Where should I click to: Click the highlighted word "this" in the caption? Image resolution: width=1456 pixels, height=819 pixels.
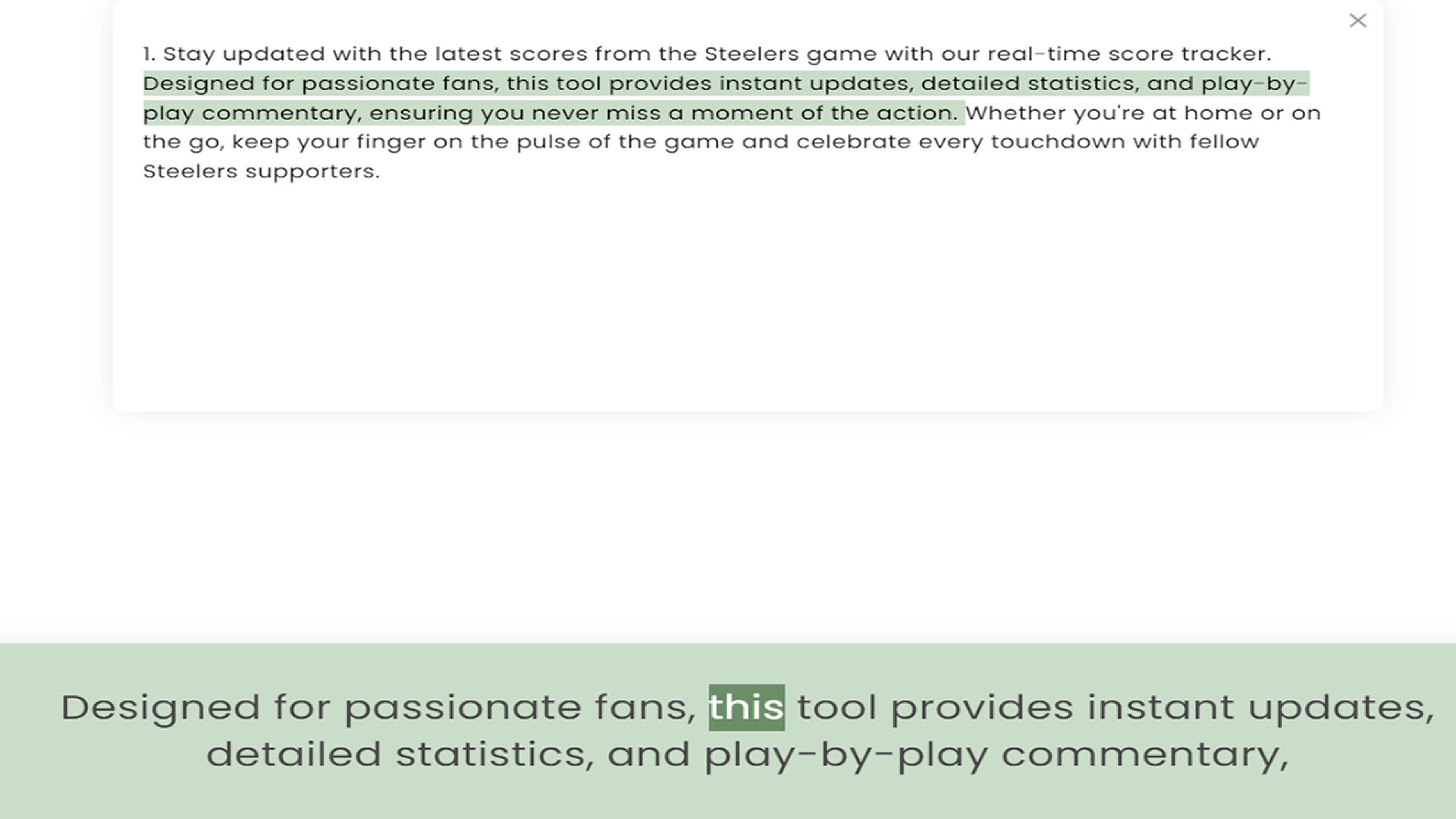[746, 708]
